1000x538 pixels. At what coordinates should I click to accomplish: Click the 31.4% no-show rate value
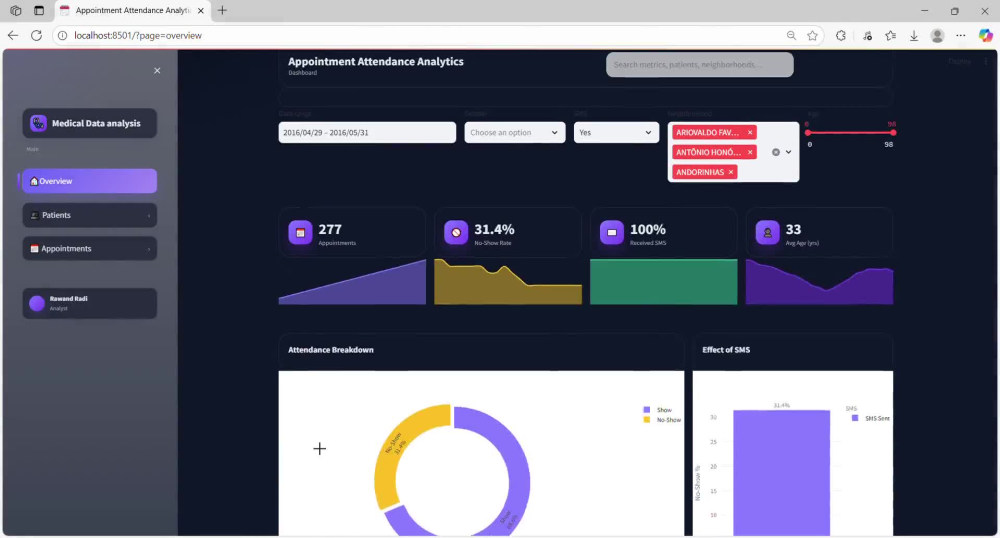click(x=494, y=229)
